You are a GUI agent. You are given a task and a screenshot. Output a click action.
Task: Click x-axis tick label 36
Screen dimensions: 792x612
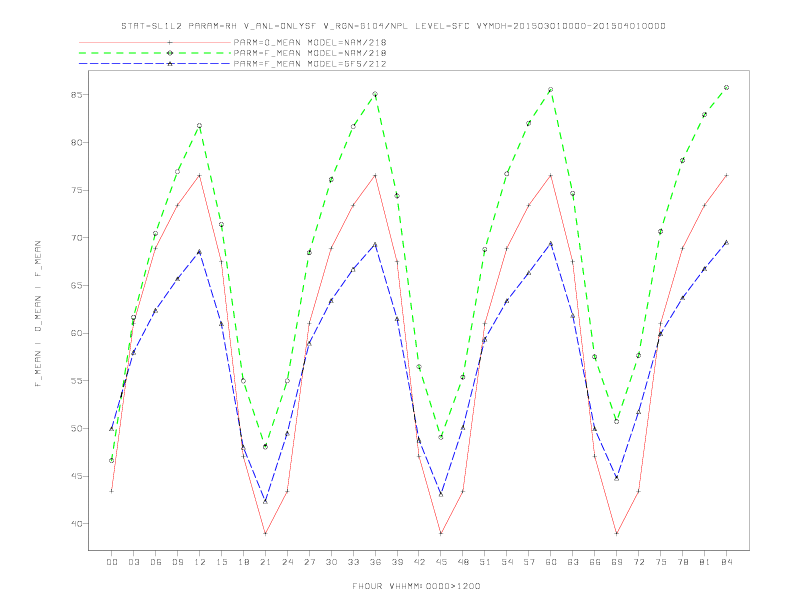[375, 562]
